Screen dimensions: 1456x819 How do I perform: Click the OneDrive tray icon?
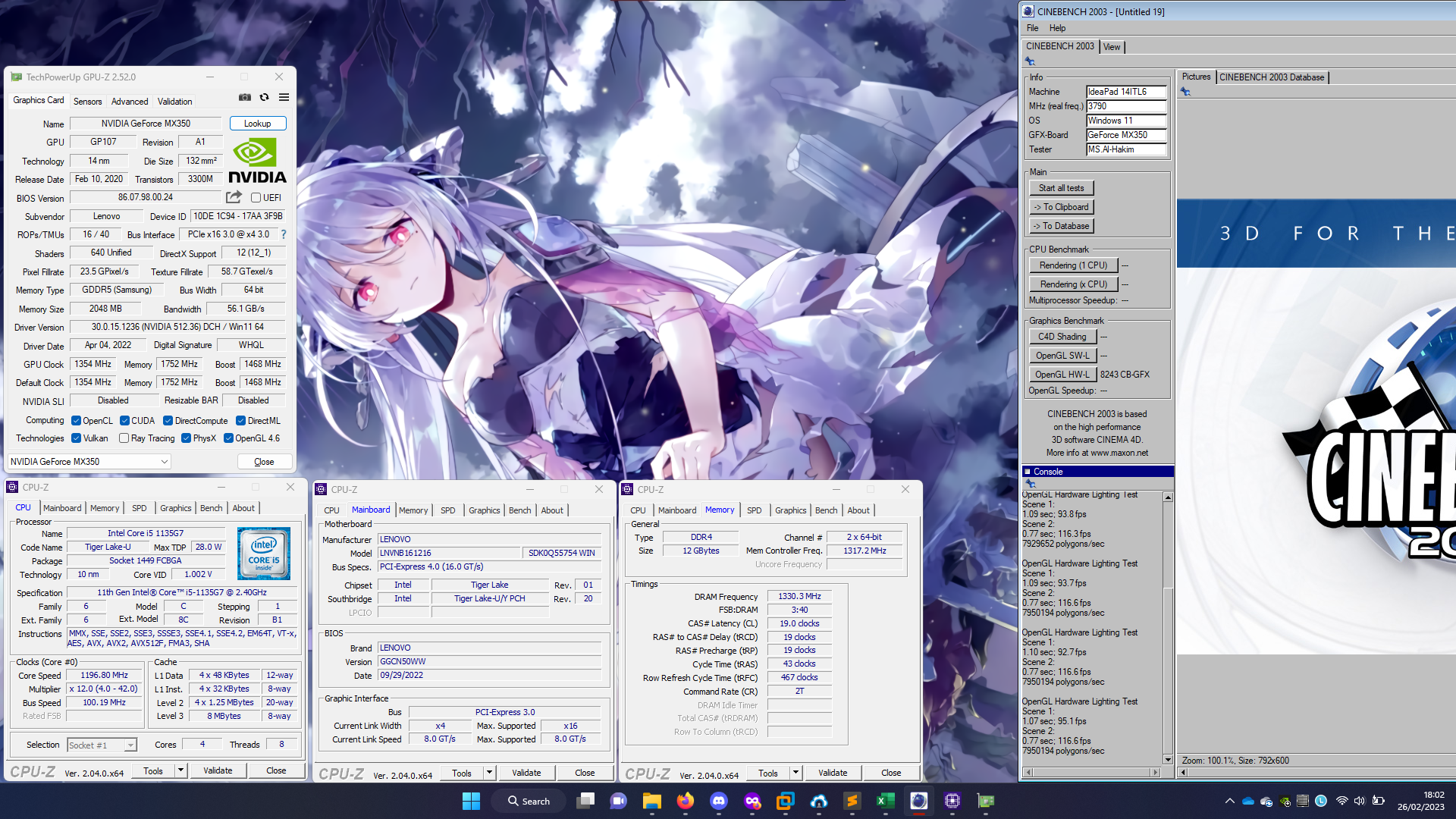pyautogui.click(x=1248, y=801)
